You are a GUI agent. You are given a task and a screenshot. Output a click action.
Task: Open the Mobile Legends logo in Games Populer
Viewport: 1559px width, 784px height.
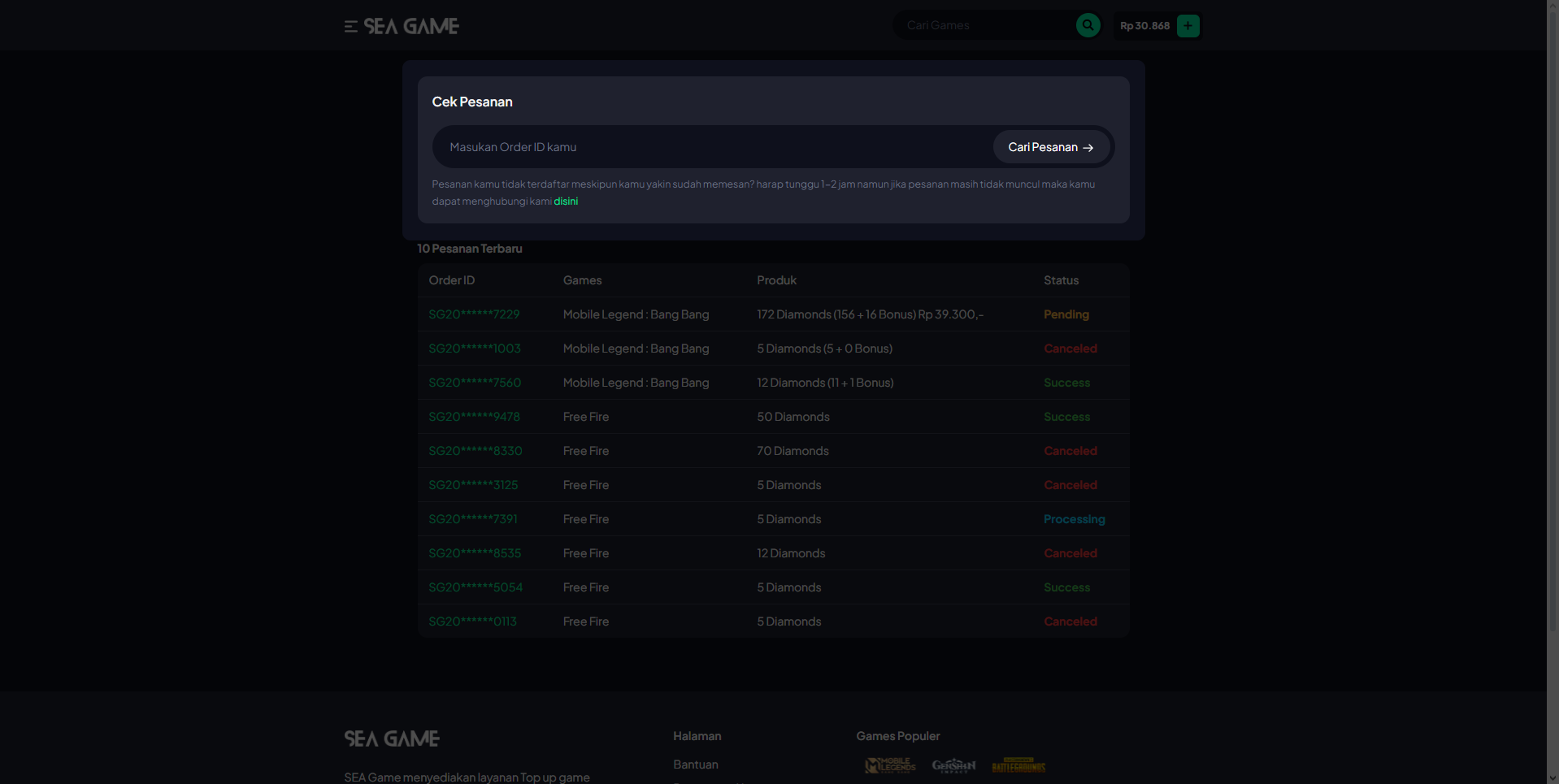(x=890, y=765)
